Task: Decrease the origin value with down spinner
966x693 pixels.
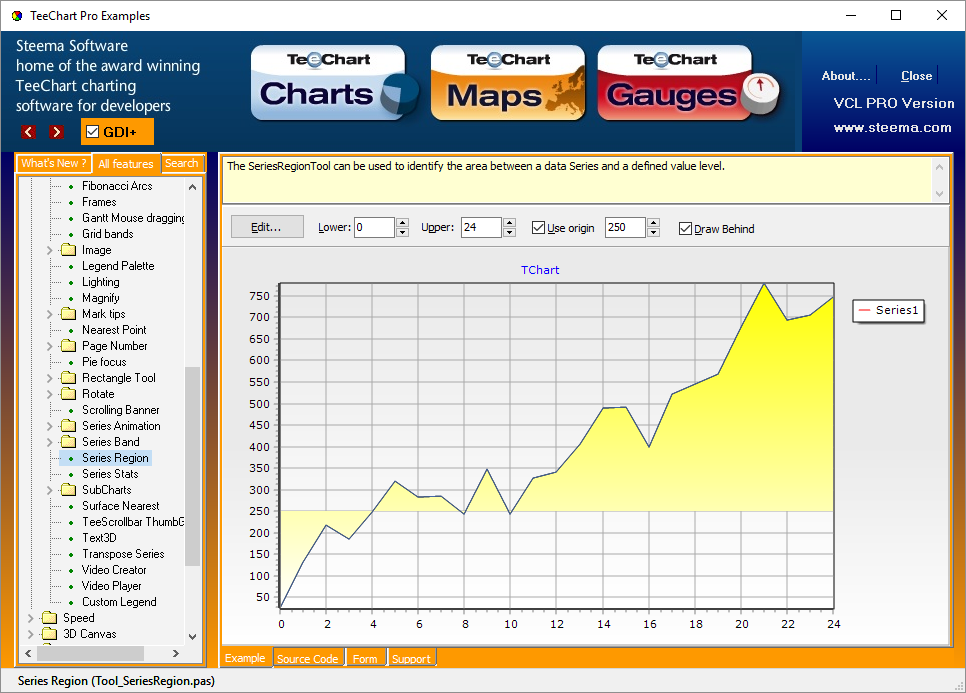Action: coord(654,233)
